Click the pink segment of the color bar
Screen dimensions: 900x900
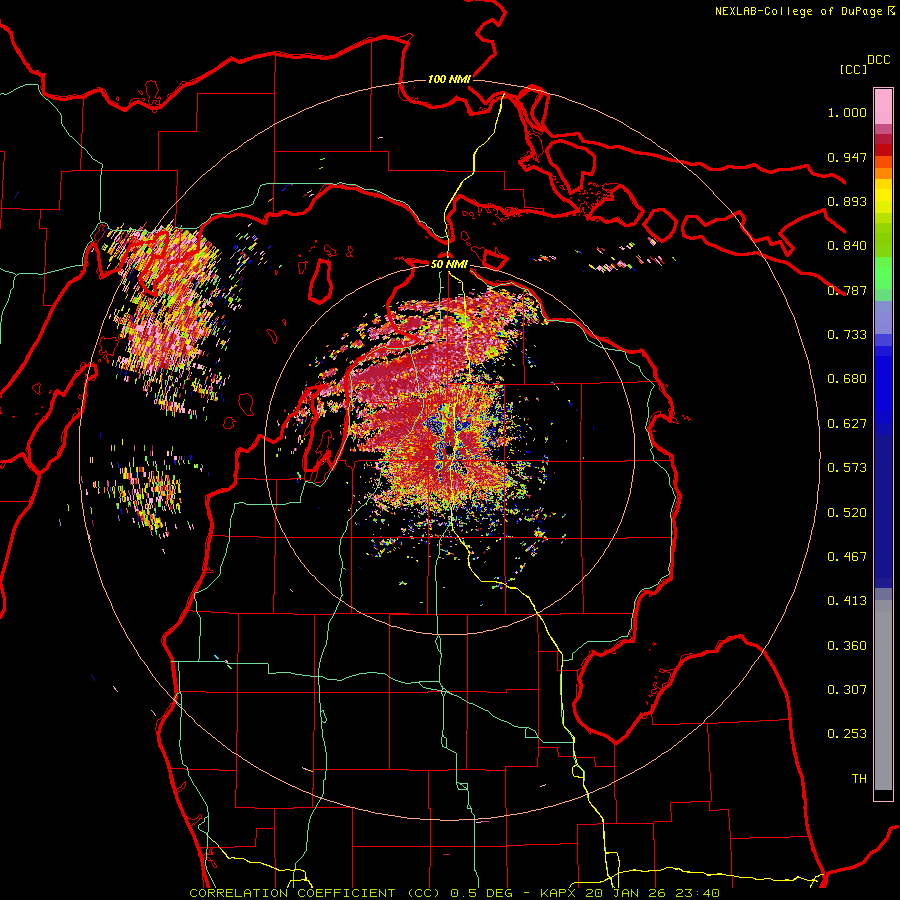(x=883, y=107)
